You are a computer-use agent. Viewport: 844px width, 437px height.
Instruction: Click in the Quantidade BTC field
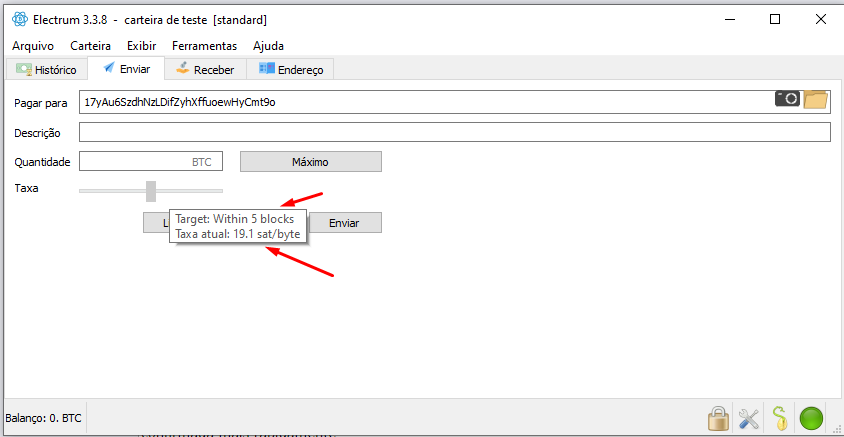pos(151,161)
